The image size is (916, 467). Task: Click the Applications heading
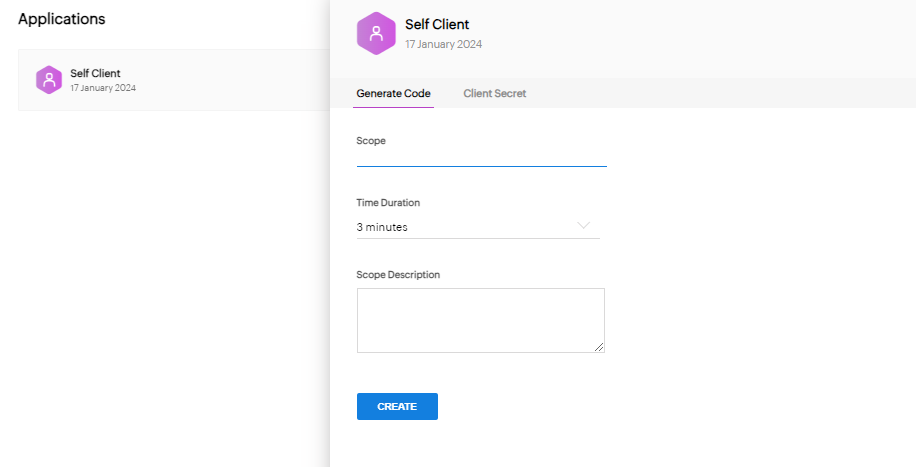click(x=62, y=19)
